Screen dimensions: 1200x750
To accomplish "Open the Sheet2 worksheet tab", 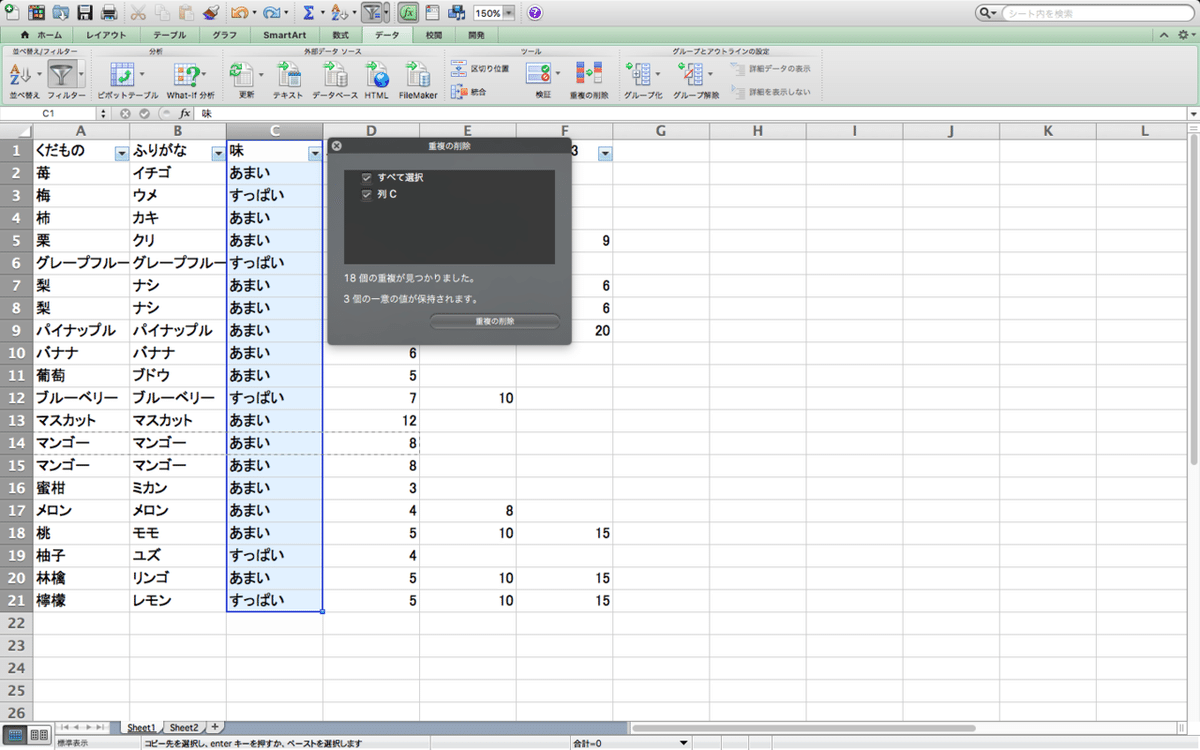I will coord(183,727).
